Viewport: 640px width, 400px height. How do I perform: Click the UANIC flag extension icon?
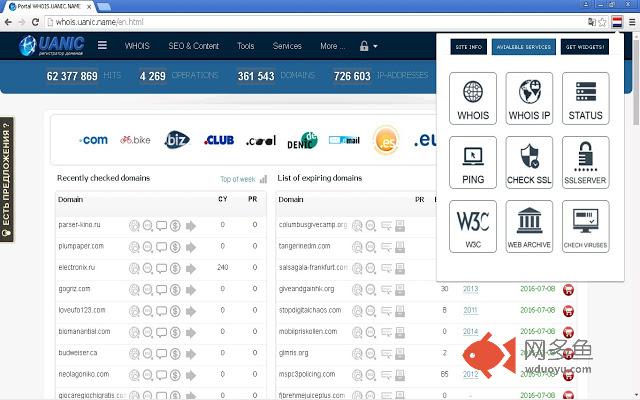pyautogui.click(x=617, y=22)
